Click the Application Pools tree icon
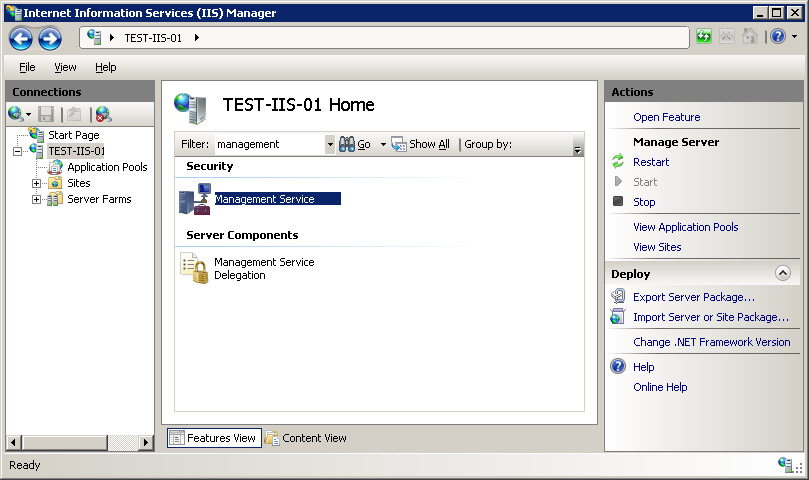This screenshot has width=809, height=480. (x=55, y=167)
